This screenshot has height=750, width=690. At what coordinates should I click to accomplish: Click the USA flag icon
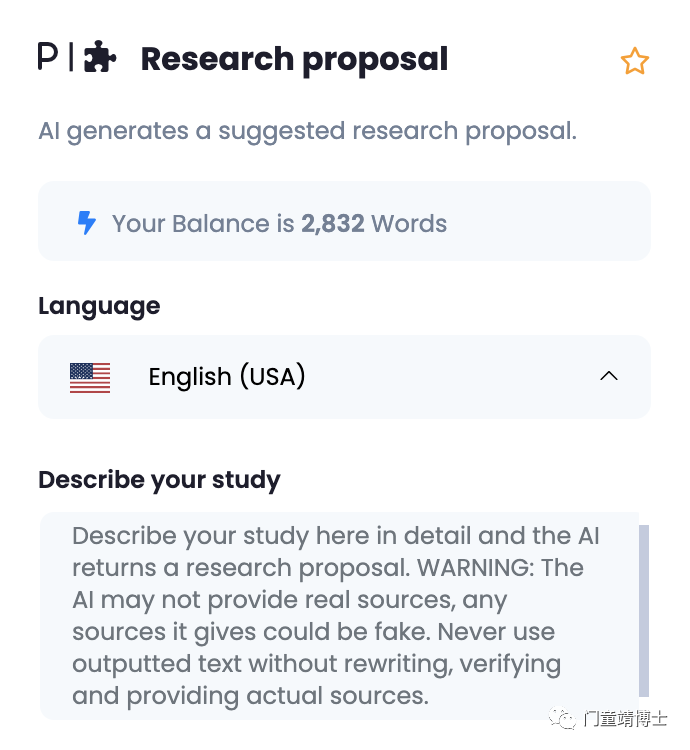pos(90,377)
